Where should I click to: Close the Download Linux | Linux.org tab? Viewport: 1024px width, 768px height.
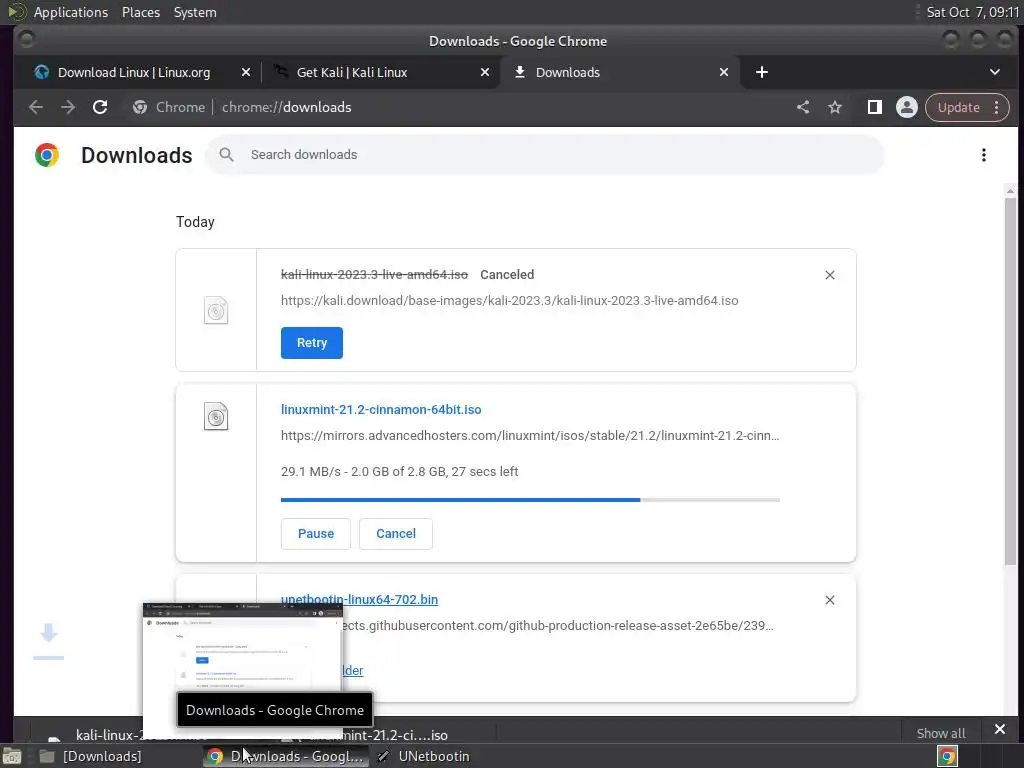pos(246,72)
